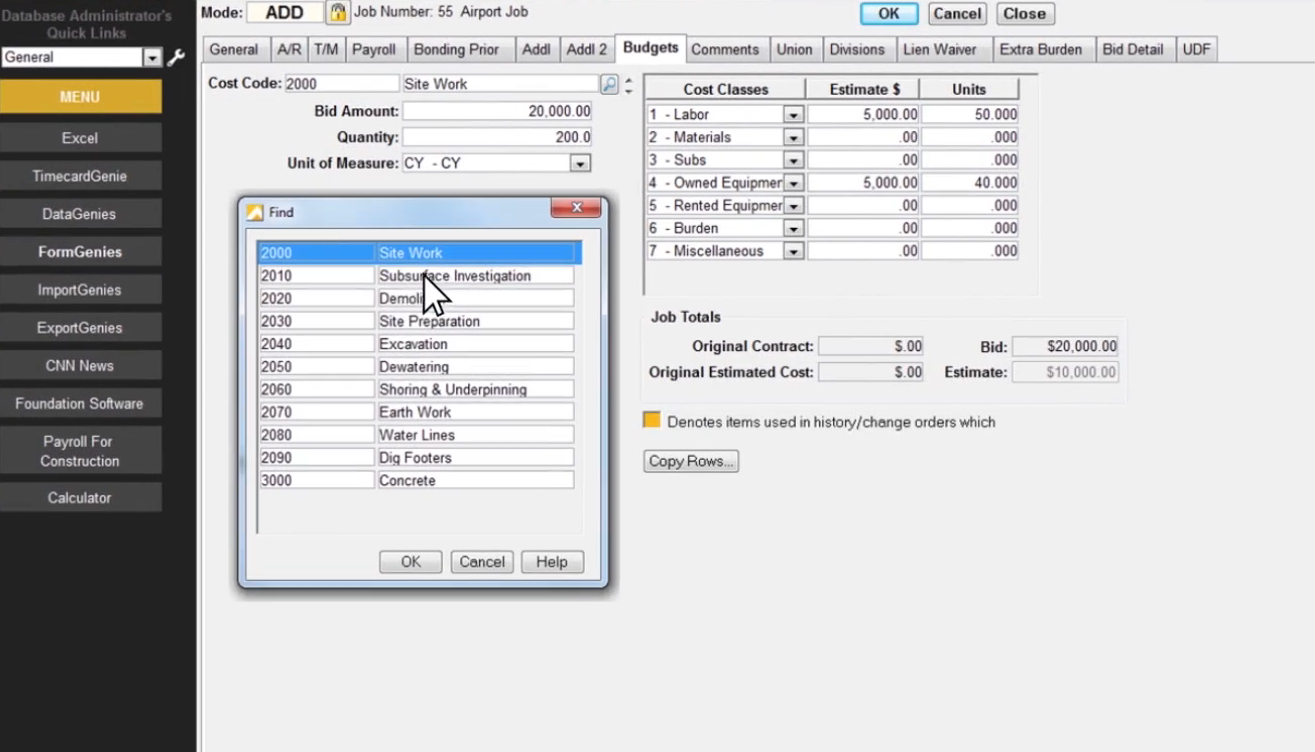Switch to the Lien Waiver tab
1315x752 pixels.
tap(941, 48)
